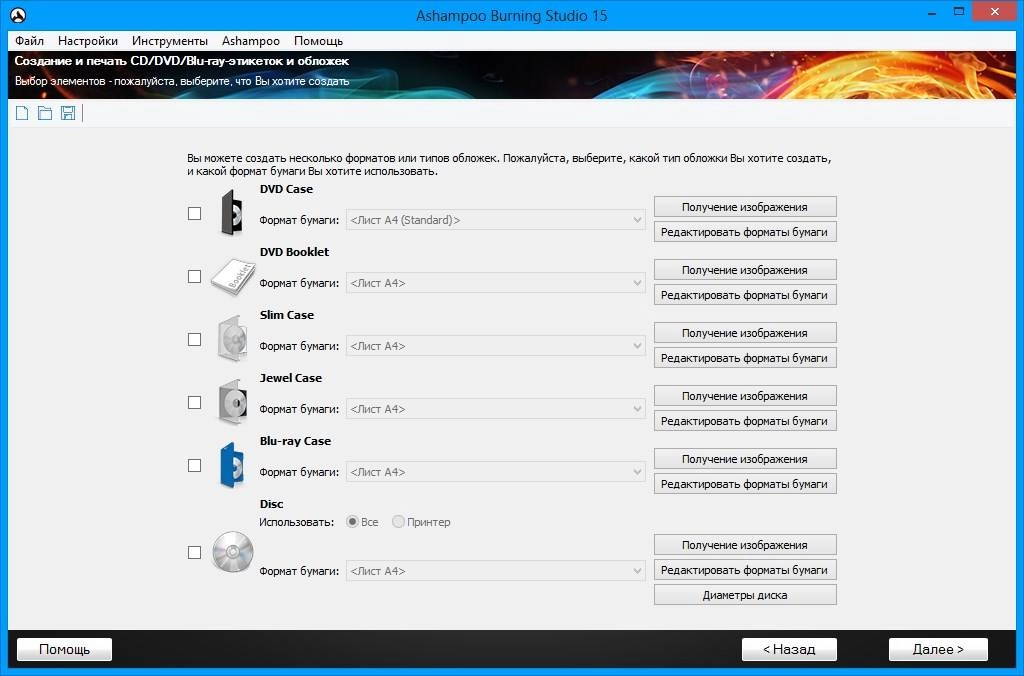Click Получение изображения for DVD Case
This screenshot has height=676, width=1024.
click(745, 207)
